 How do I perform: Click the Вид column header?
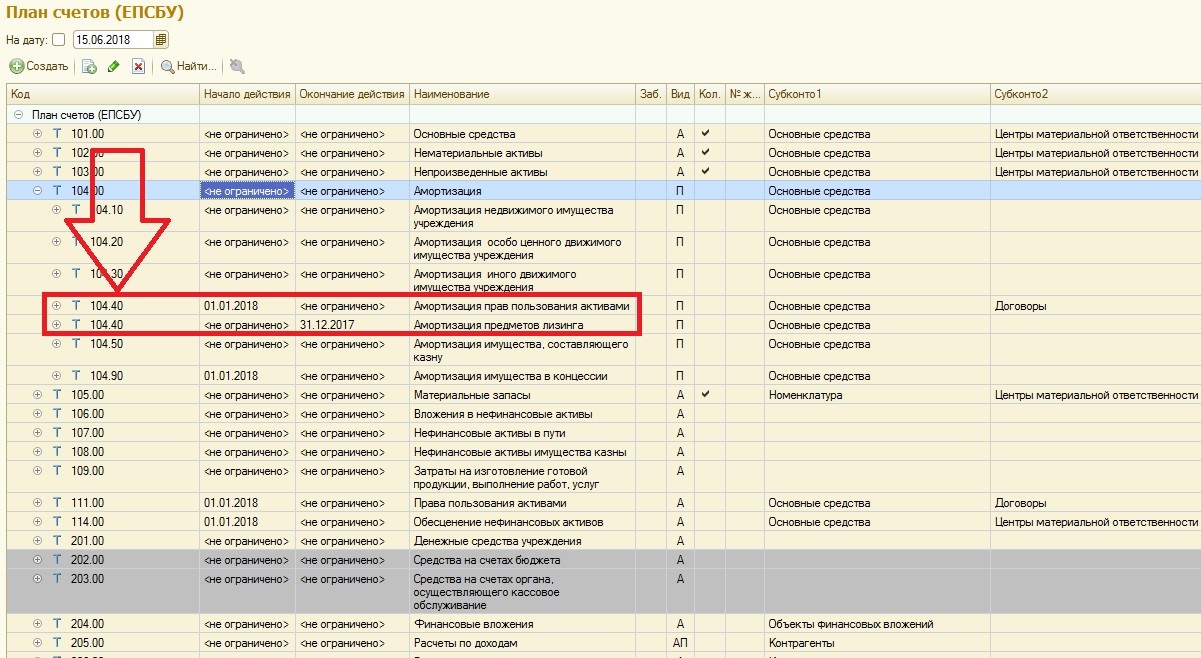[680, 94]
